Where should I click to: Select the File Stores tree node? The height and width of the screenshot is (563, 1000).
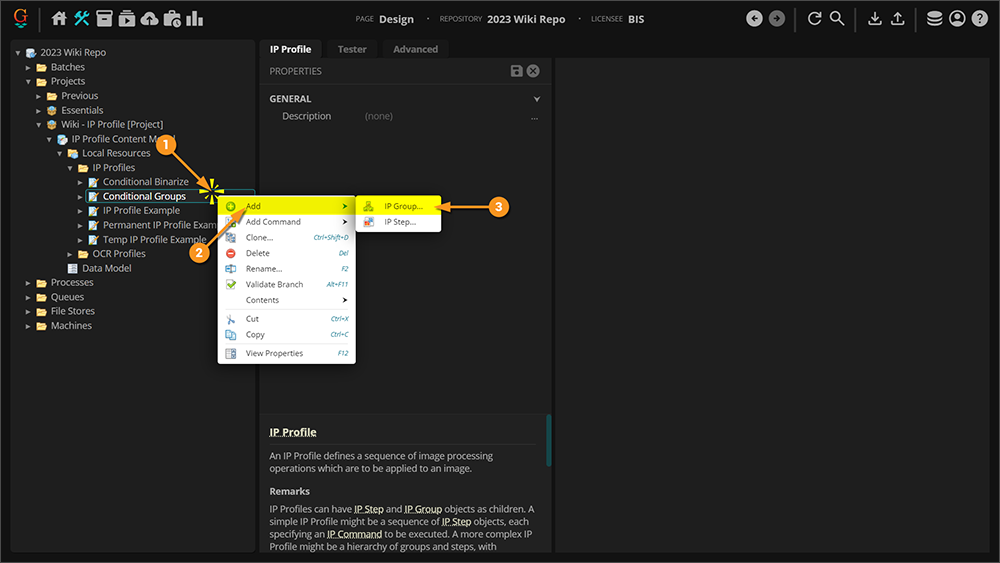[73, 311]
